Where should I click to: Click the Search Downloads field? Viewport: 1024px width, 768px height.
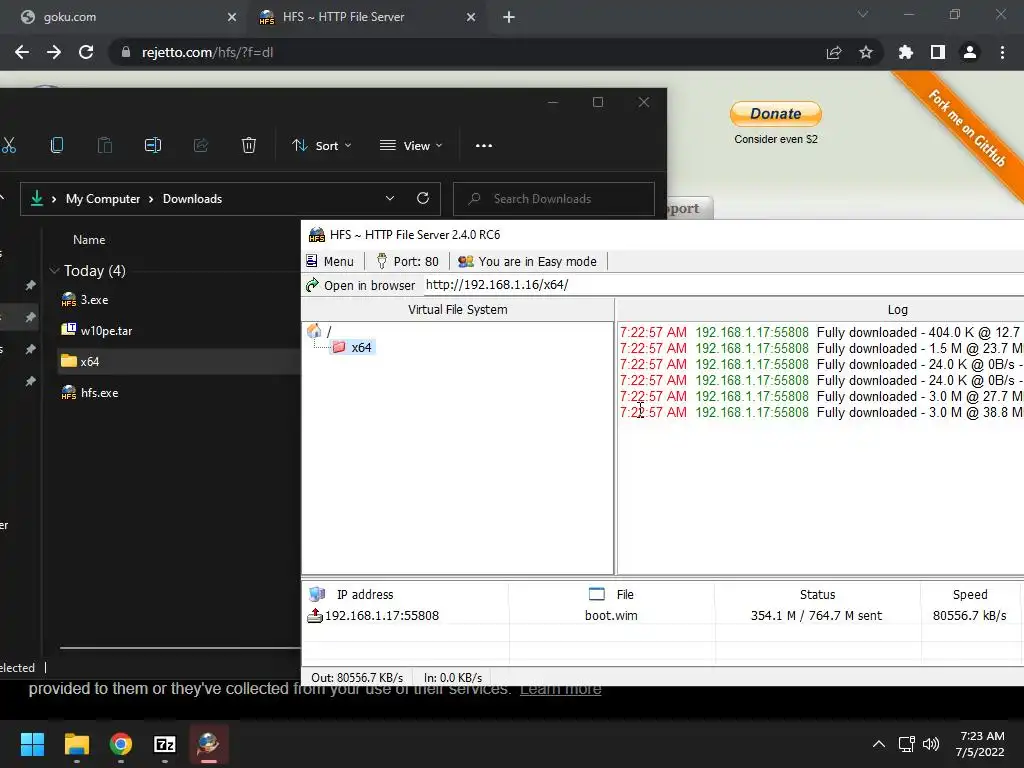coord(554,199)
